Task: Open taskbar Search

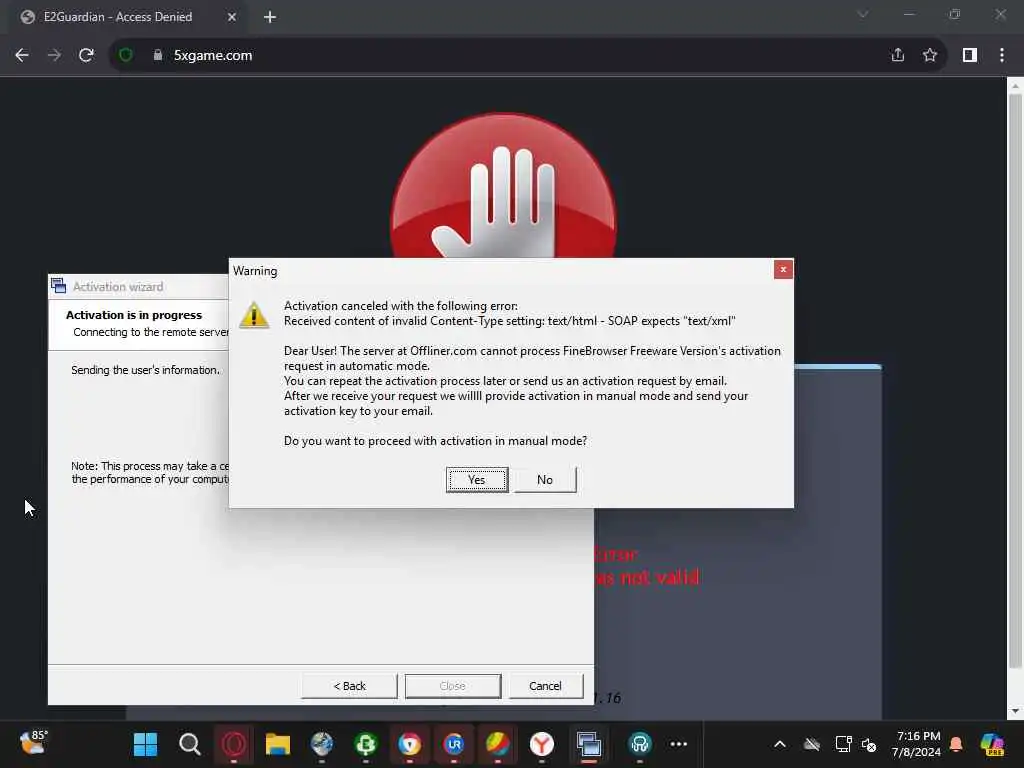Action: click(189, 744)
